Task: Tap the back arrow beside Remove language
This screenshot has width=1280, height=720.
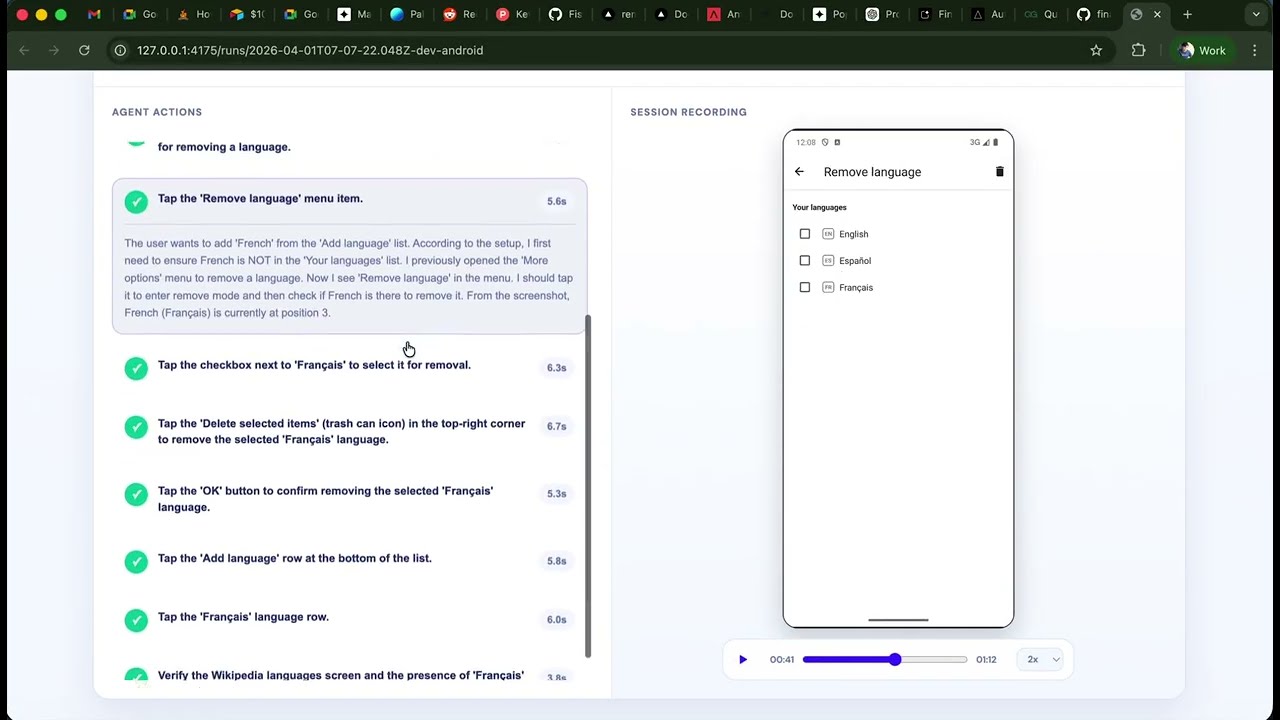Action: 799,172
